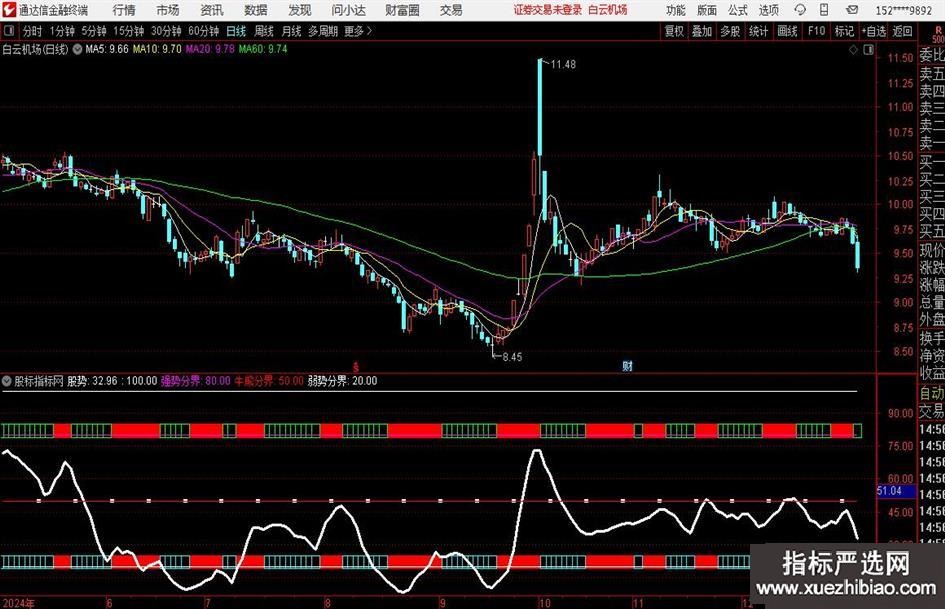Screen dimensions: 945x609
Task: Click 证券交易未登录 login link
Action: click(547, 10)
